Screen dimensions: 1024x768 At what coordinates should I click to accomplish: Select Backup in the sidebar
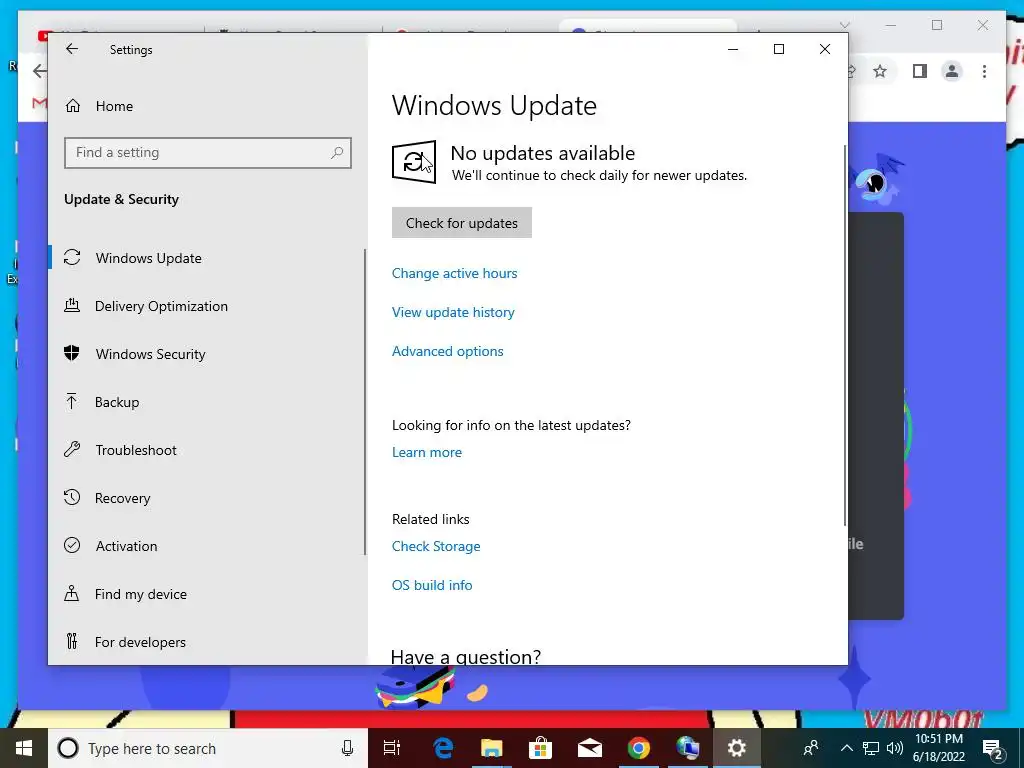coord(117,402)
